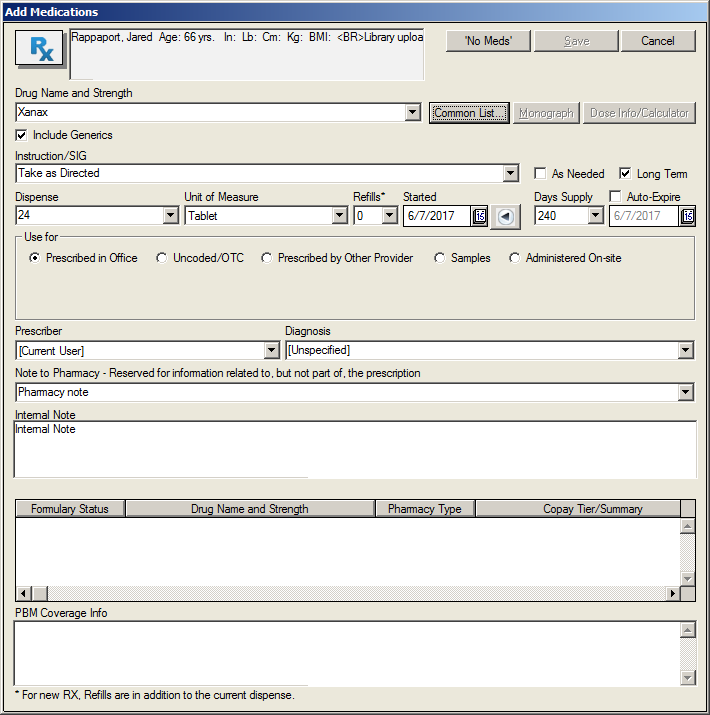Uncheck the Long Term checkbox
710x715 pixels.
(x=625, y=173)
